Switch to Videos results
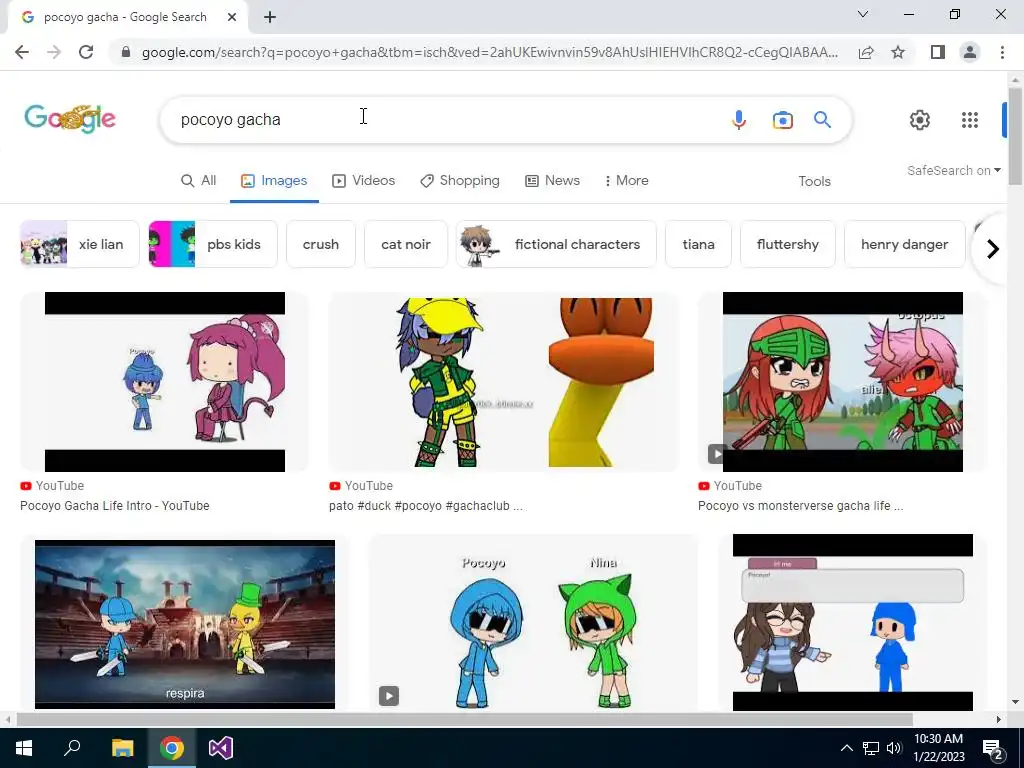The height and width of the screenshot is (768, 1024). [x=364, y=181]
